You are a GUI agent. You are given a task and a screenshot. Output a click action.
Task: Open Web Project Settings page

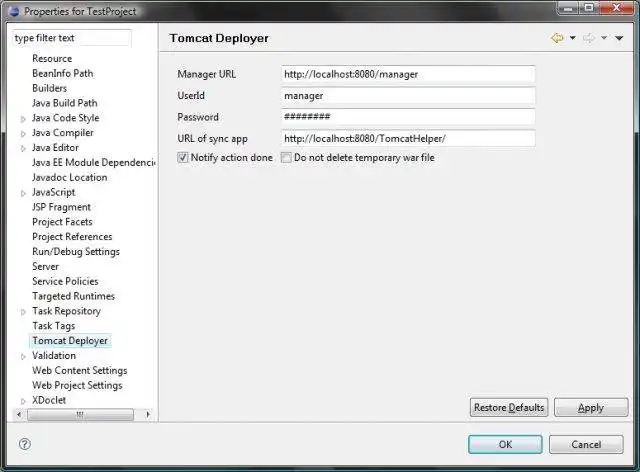(77, 385)
